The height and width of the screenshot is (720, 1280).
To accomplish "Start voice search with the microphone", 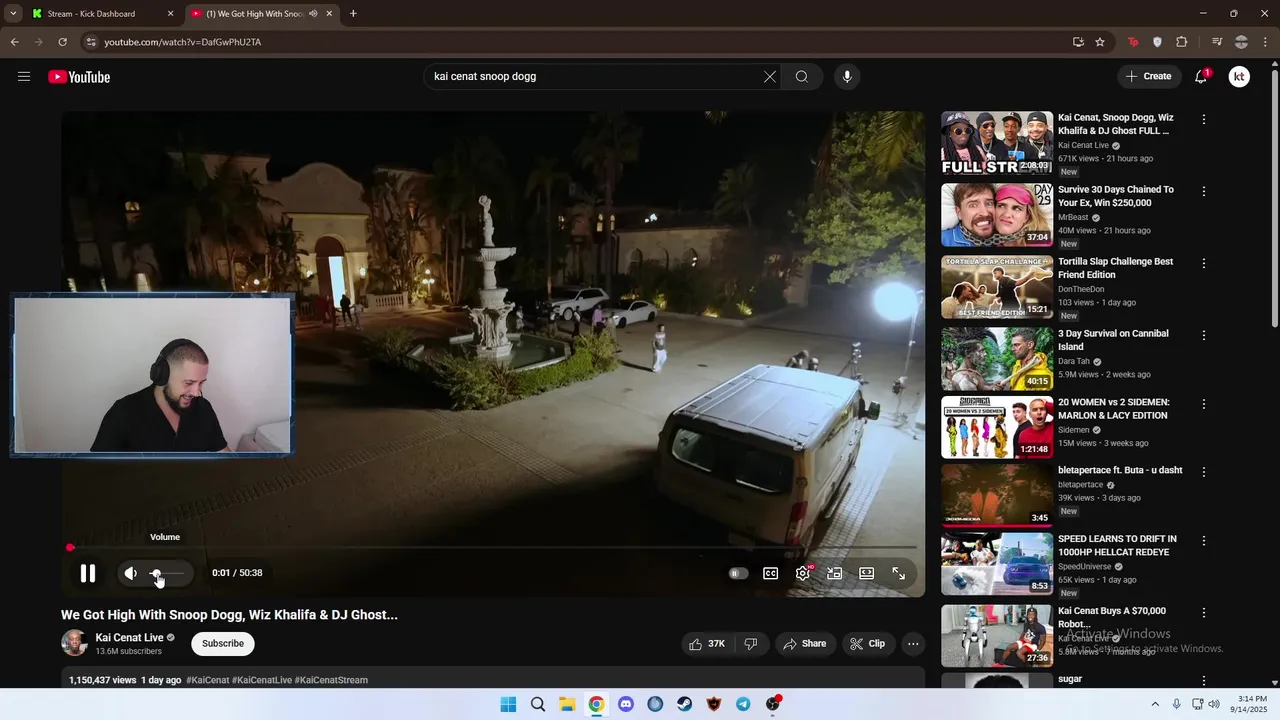I will (847, 76).
